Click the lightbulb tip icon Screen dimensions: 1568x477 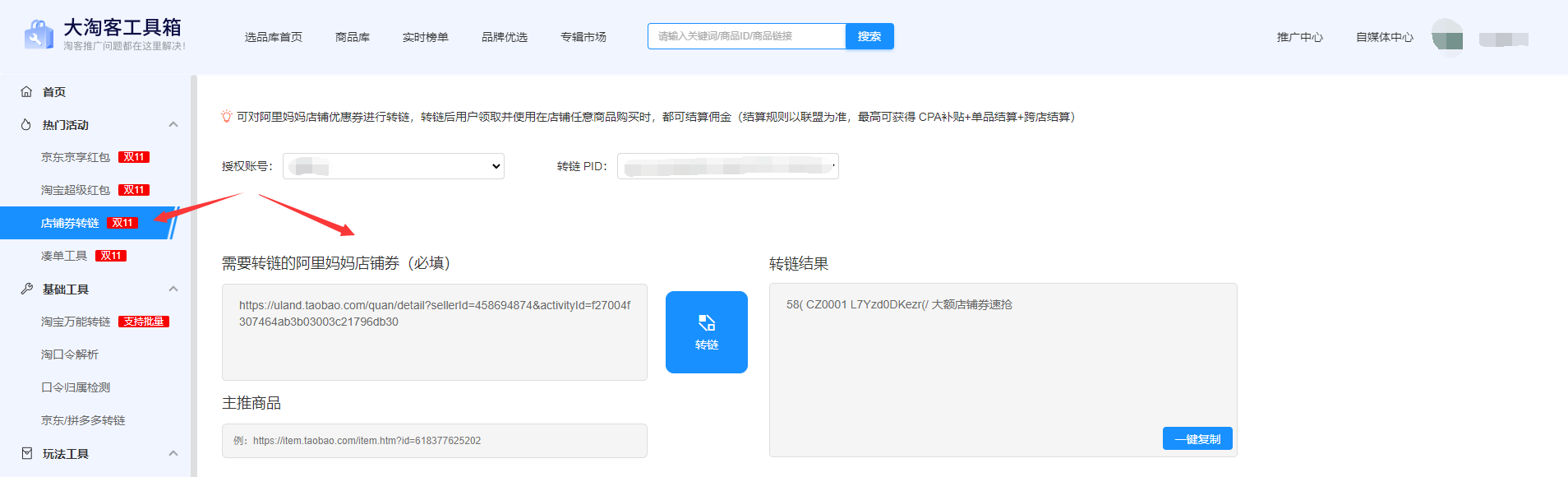227,118
